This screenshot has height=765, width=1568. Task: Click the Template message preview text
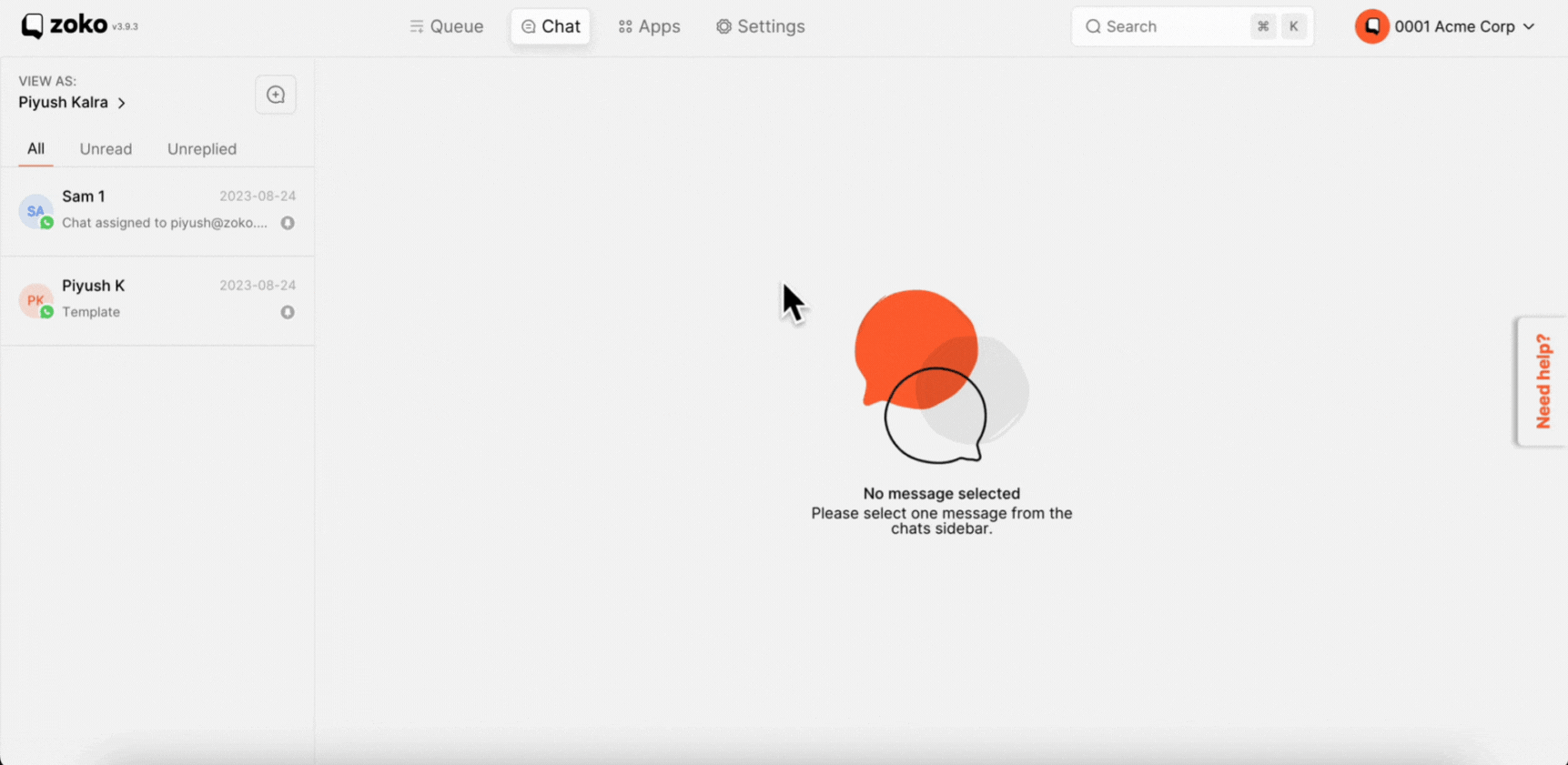tap(91, 312)
